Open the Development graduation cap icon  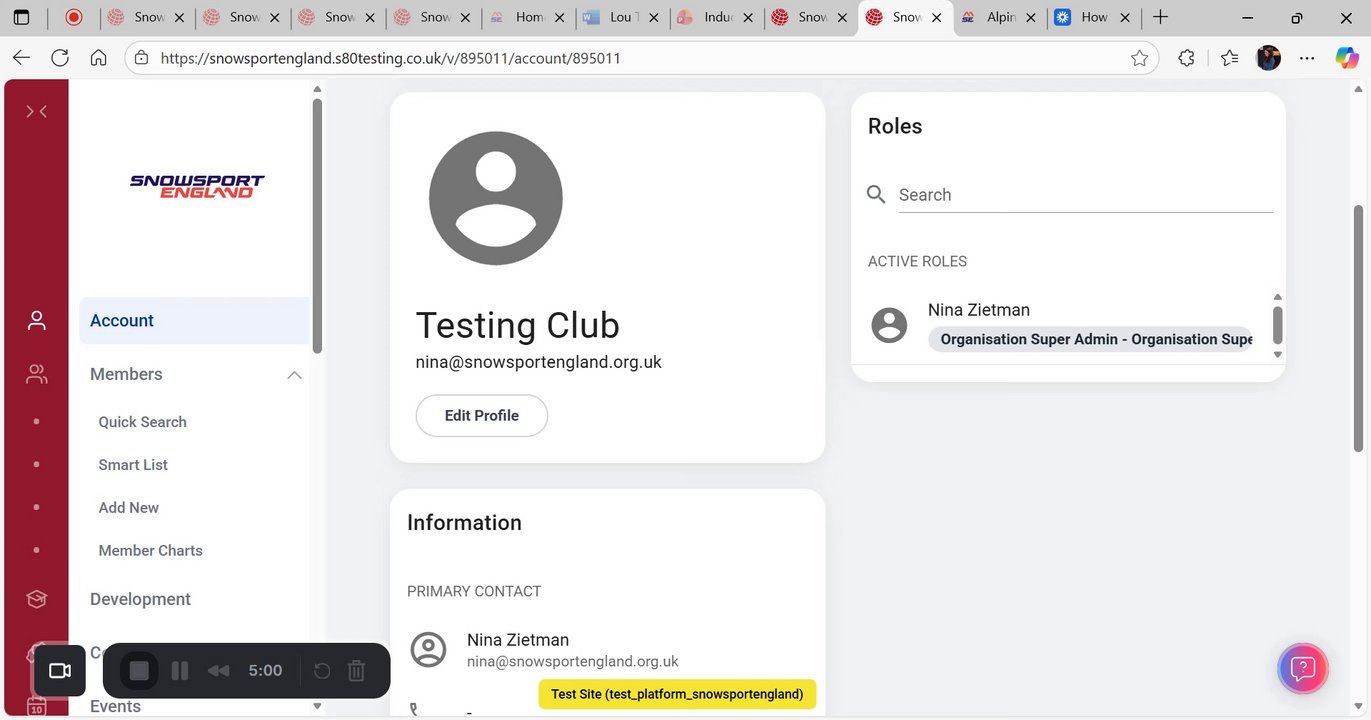click(37, 598)
